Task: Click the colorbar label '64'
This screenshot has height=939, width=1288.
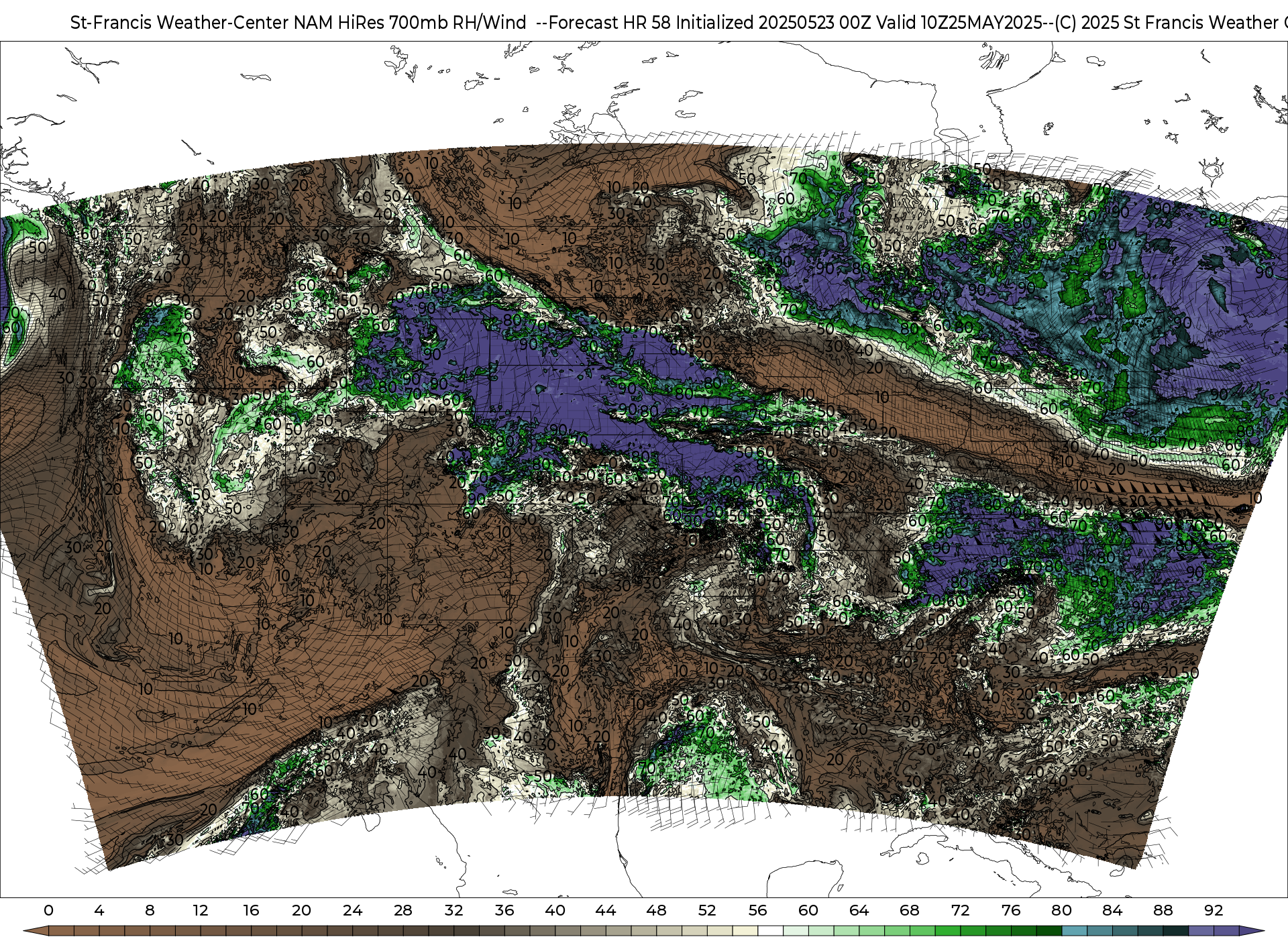Action: (859, 910)
